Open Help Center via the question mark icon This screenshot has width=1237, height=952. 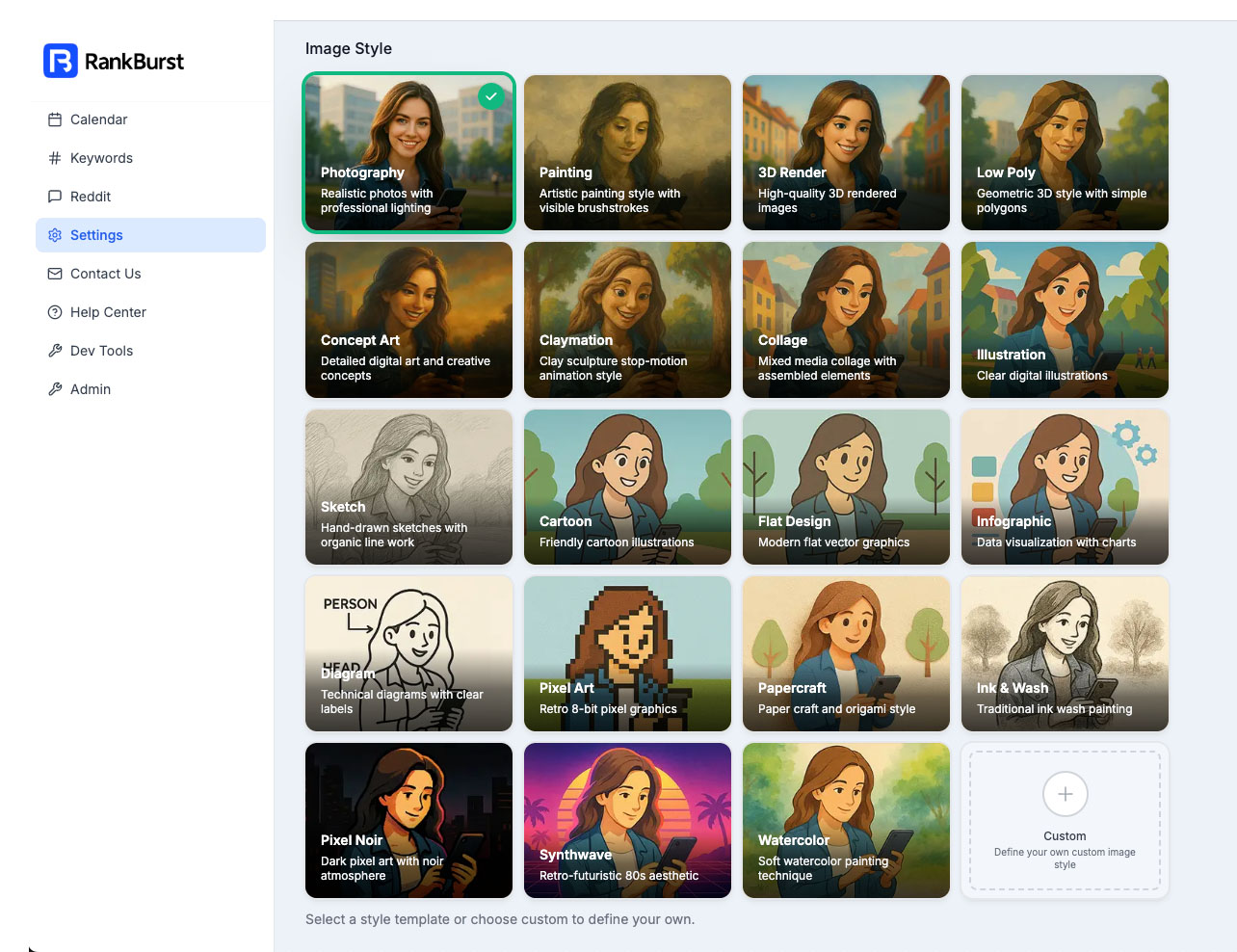click(55, 312)
